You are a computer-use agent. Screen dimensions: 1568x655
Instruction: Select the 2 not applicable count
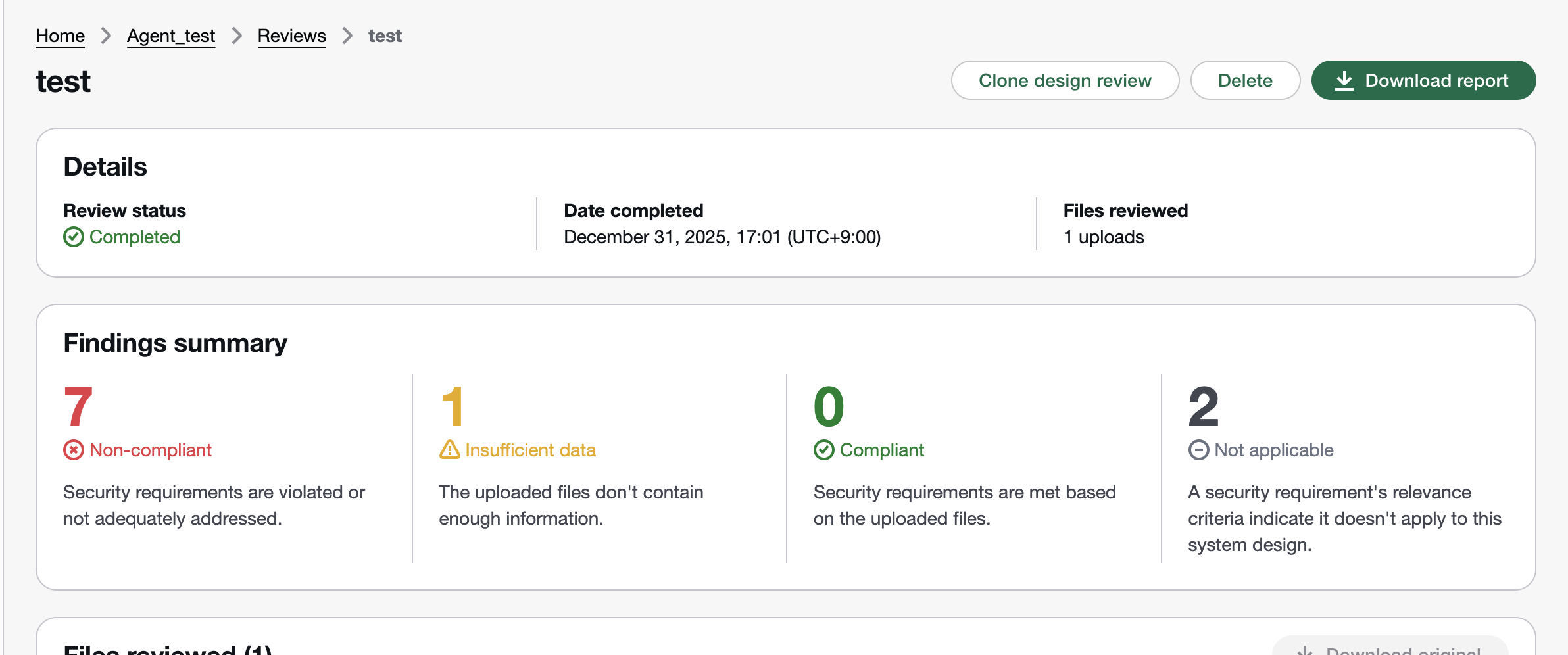point(1204,407)
